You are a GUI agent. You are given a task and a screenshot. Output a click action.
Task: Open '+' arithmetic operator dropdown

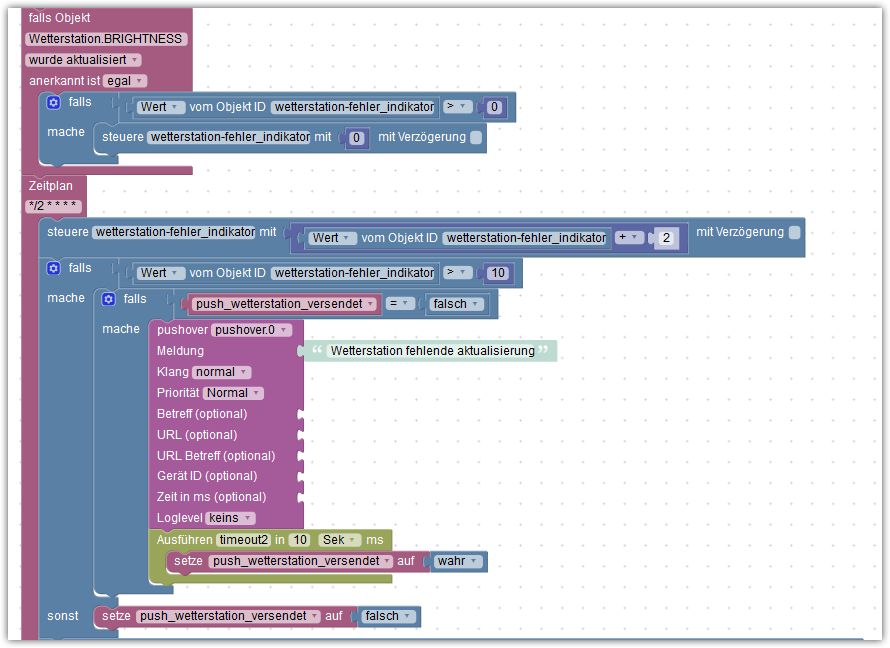point(630,237)
